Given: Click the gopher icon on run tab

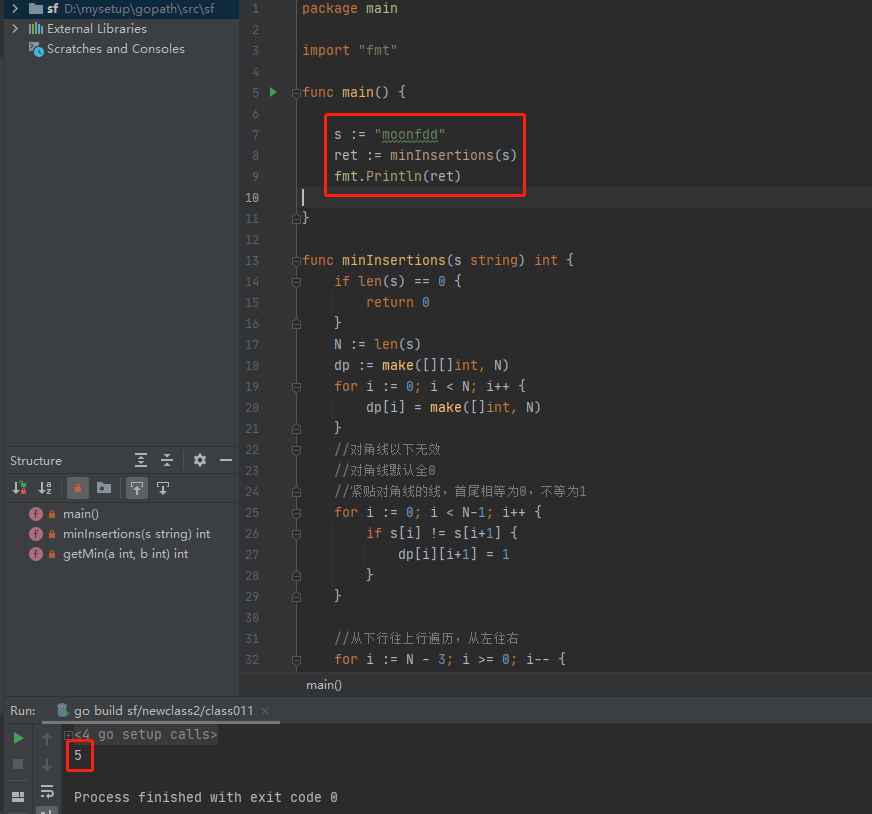Looking at the screenshot, I should (x=63, y=710).
